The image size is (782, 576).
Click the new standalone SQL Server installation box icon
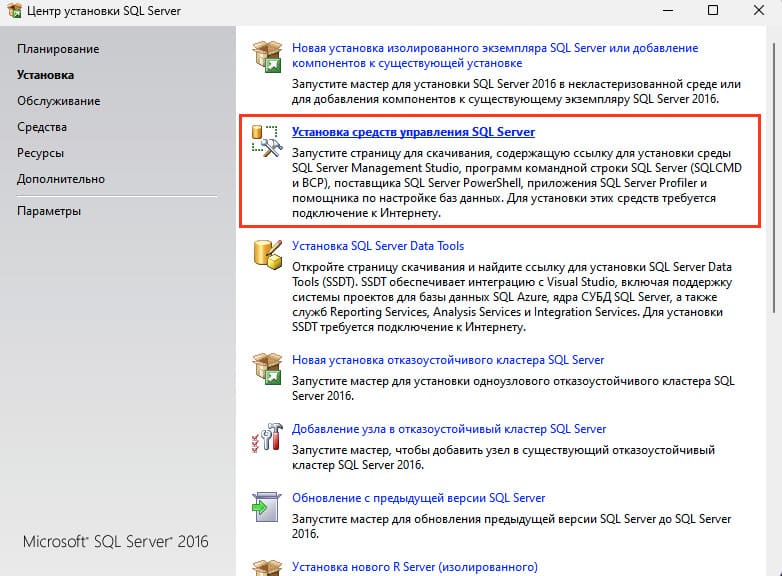[x=267, y=56]
